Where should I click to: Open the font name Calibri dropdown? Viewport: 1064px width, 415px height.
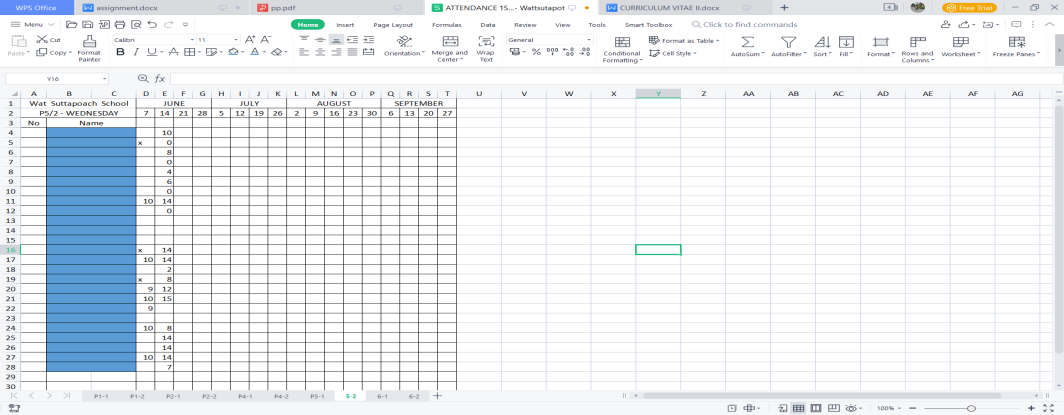tap(191, 40)
